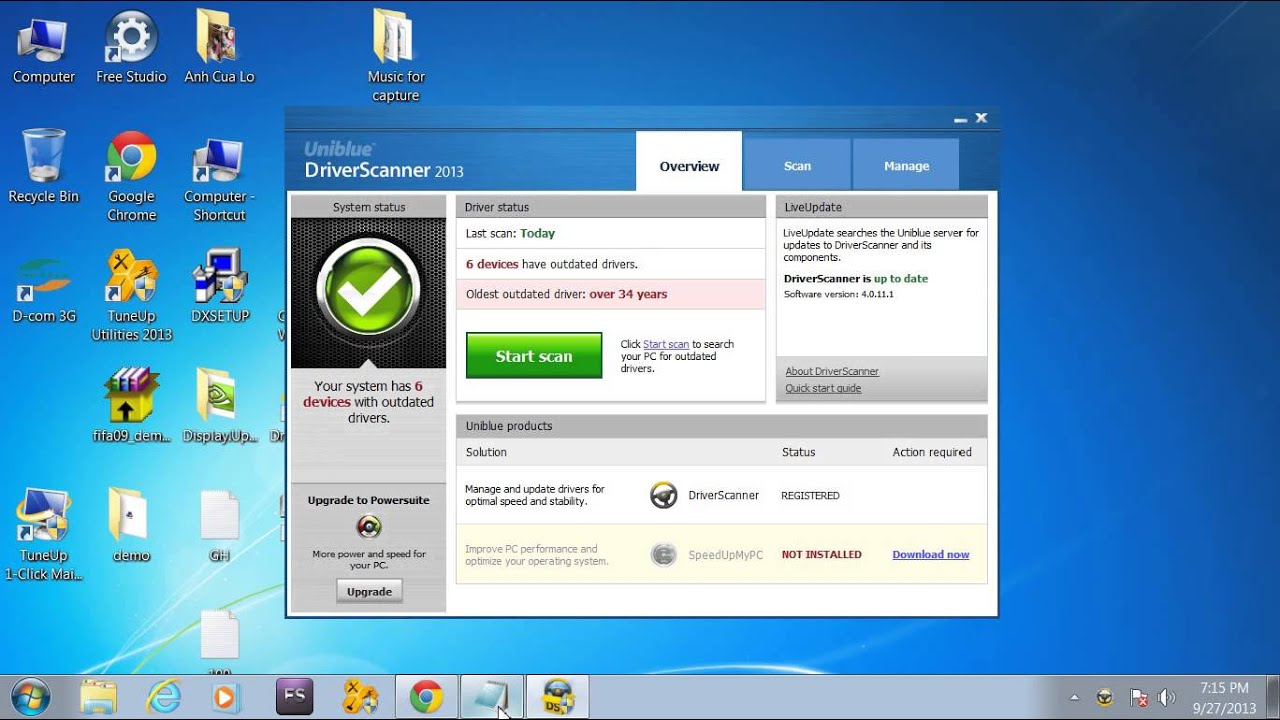Viewport: 1280px width, 720px height.
Task: Minimize the DriverScanner window
Action: [x=960, y=119]
